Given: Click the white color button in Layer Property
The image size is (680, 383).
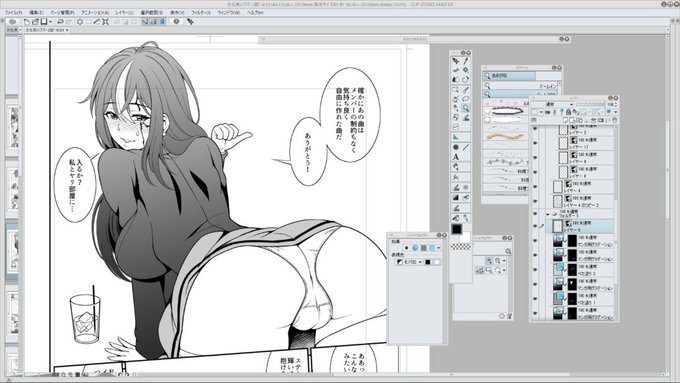Looking at the screenshot, I should pyautogui.click(x=436, y=262).
